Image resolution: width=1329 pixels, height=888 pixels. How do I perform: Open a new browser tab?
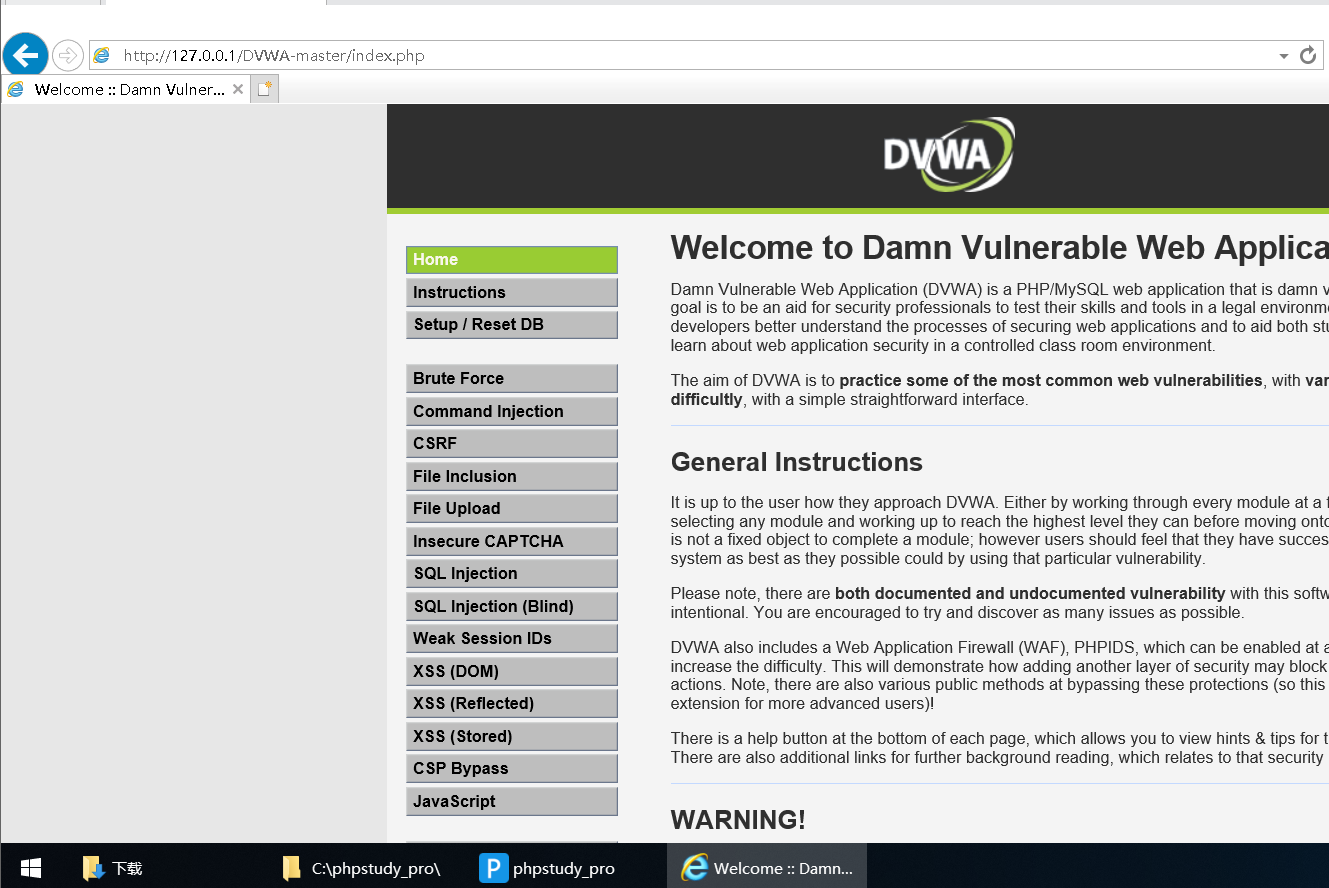(264, 89)
